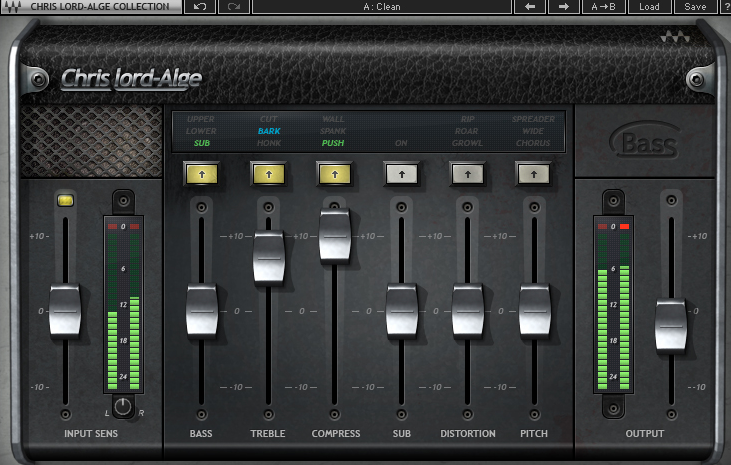Click the DISTORTION label under fader
This screenshot has height=465, width=731.
(468, 434)
